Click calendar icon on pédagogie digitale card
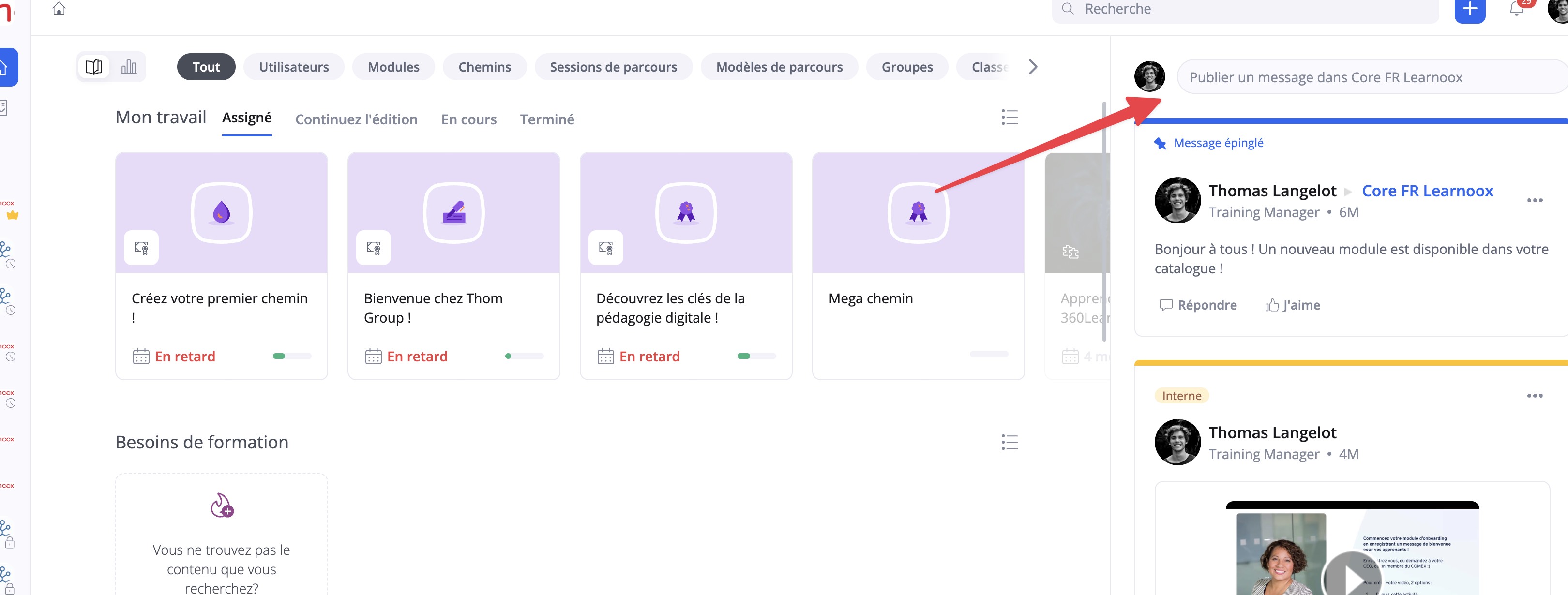 pos(605,356)
